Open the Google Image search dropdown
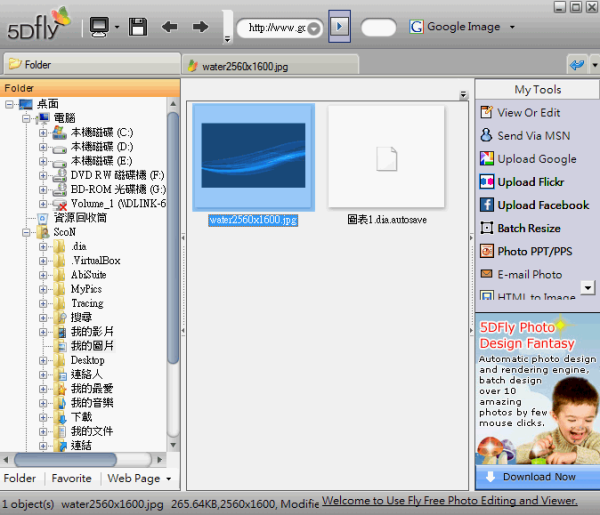Viewport: 600px width, 515px height. click(513, 27)
